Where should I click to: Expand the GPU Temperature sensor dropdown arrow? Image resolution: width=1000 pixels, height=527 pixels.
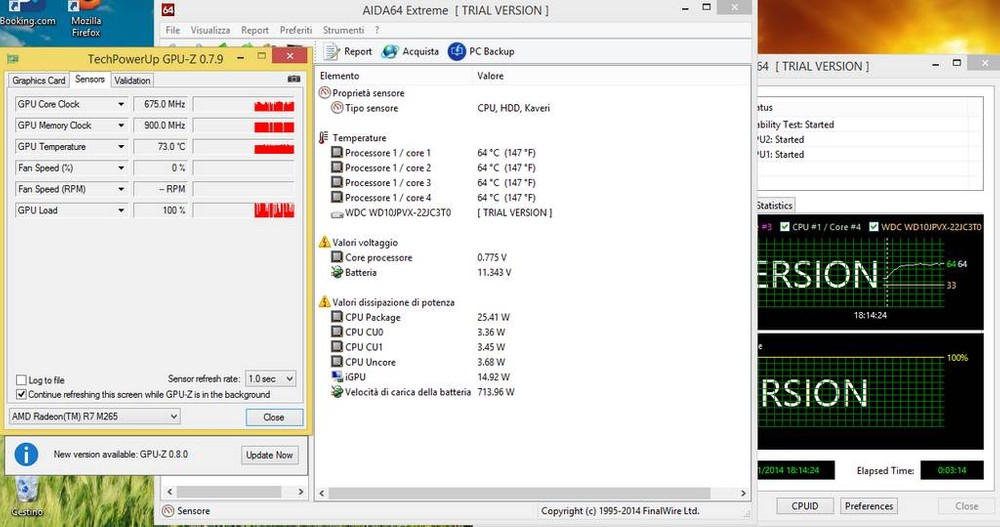(x=121, y=147)
